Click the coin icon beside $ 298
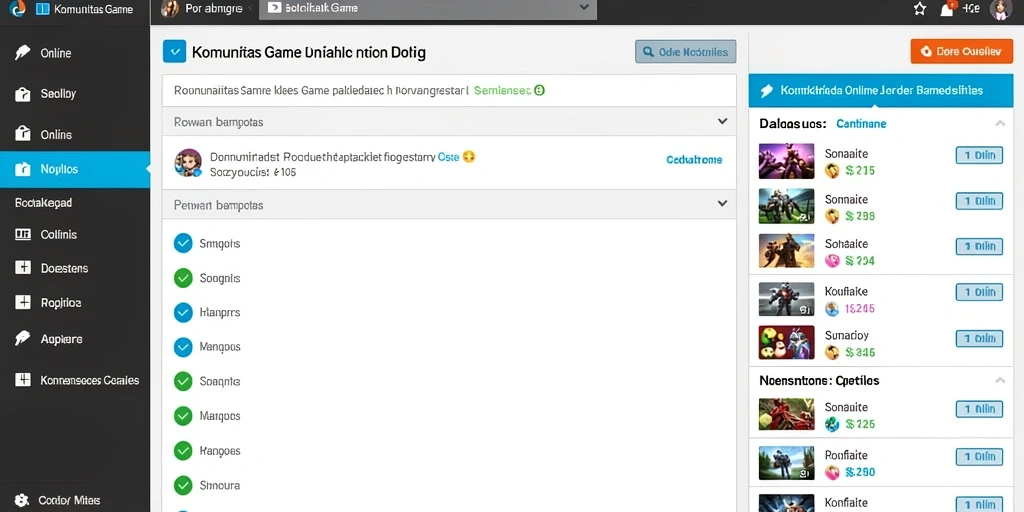Screen dimensions: 1024x512 coord(832,216)
